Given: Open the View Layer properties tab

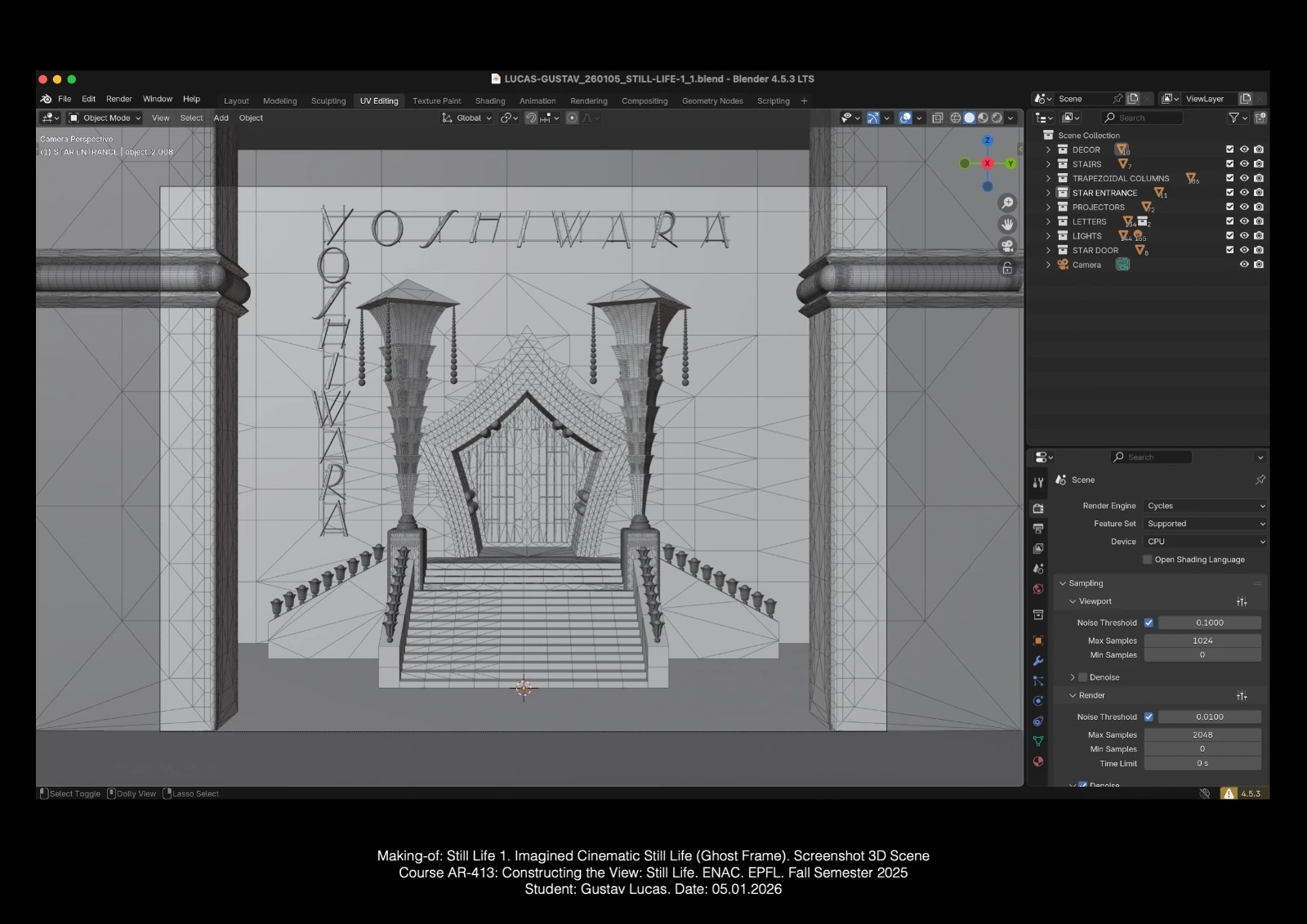Looking at the screenshot, I should point(1038,548).
